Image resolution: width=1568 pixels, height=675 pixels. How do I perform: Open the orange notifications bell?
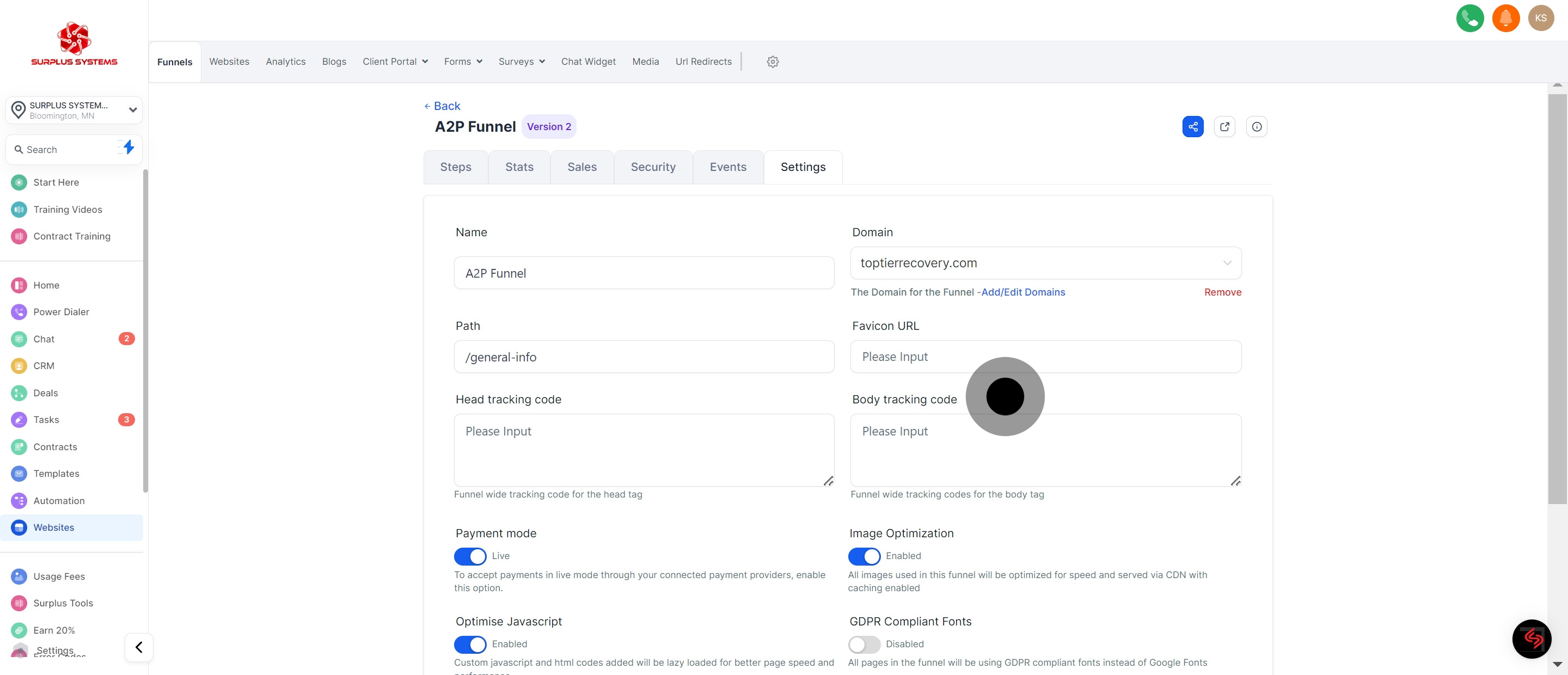[x=1505, y=17]
